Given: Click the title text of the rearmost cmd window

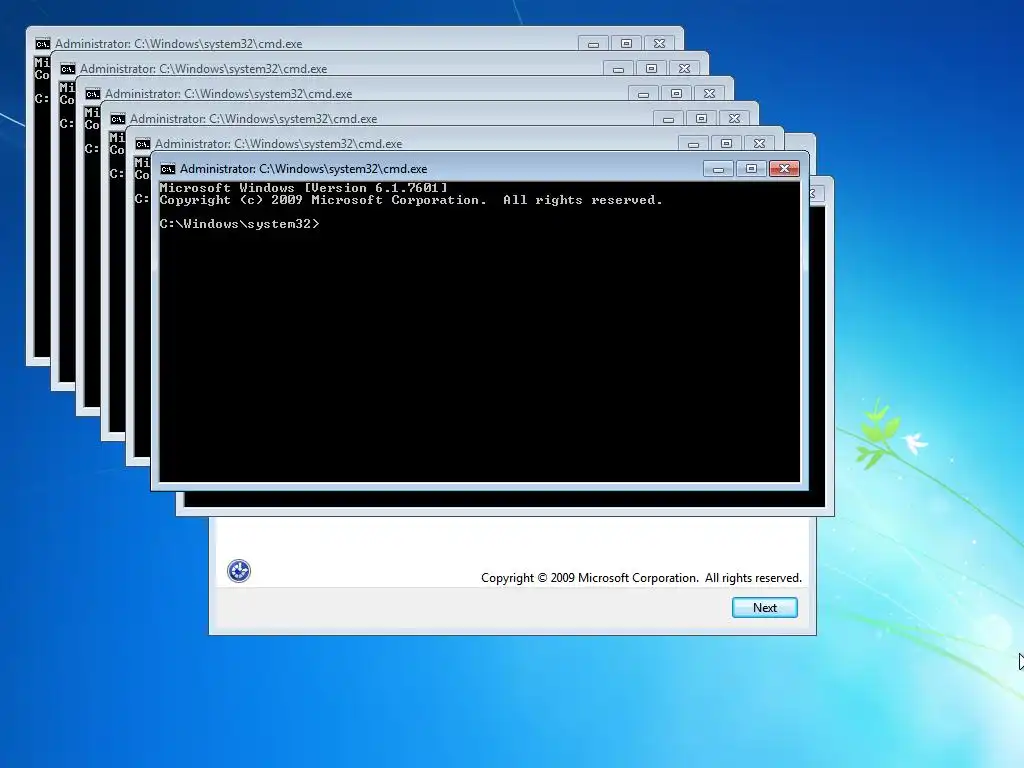Looking at the screenshot, I should 178,44.
